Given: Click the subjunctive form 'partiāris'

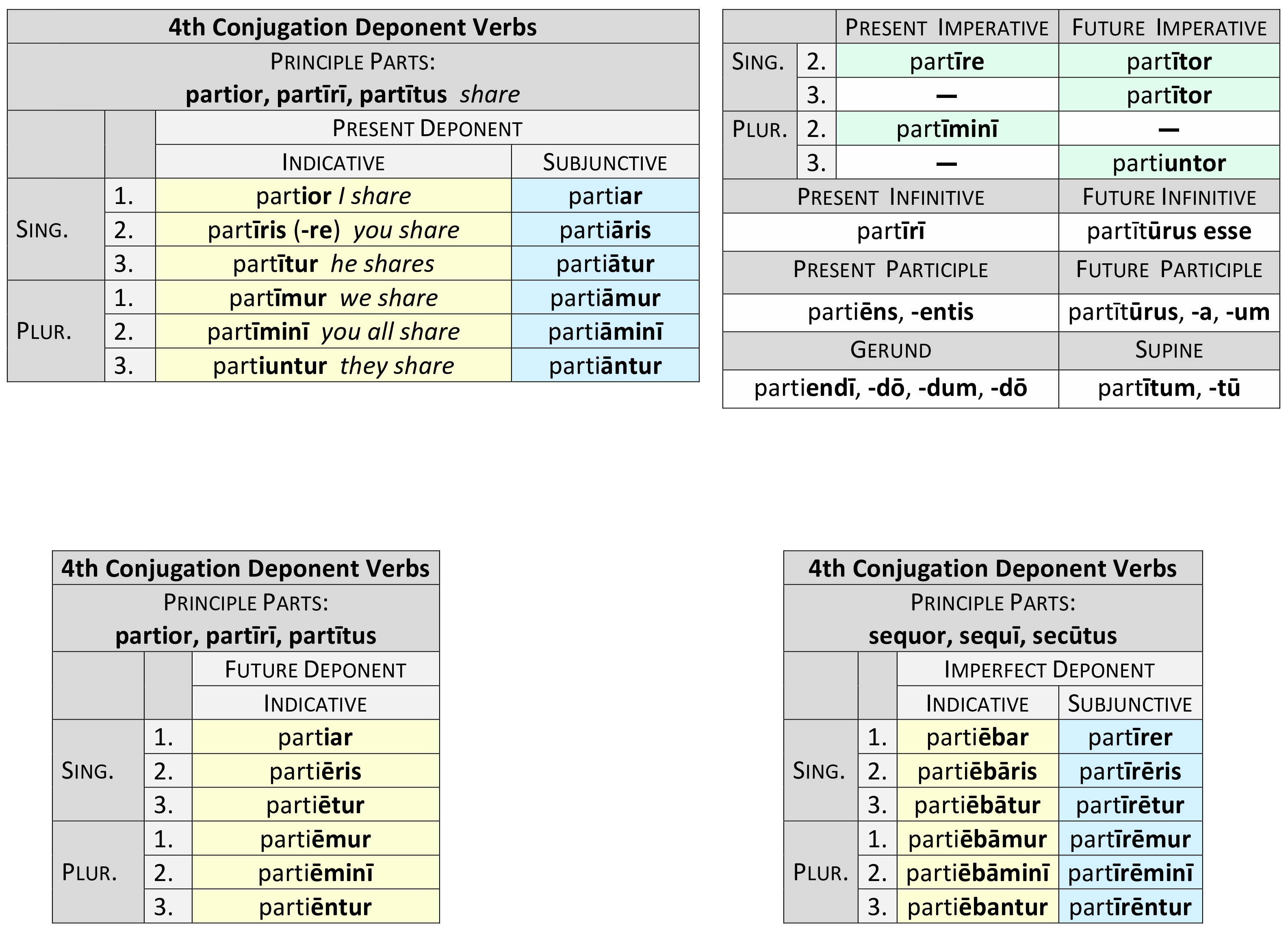Looking at the screenshot, I should click(605, 230).
